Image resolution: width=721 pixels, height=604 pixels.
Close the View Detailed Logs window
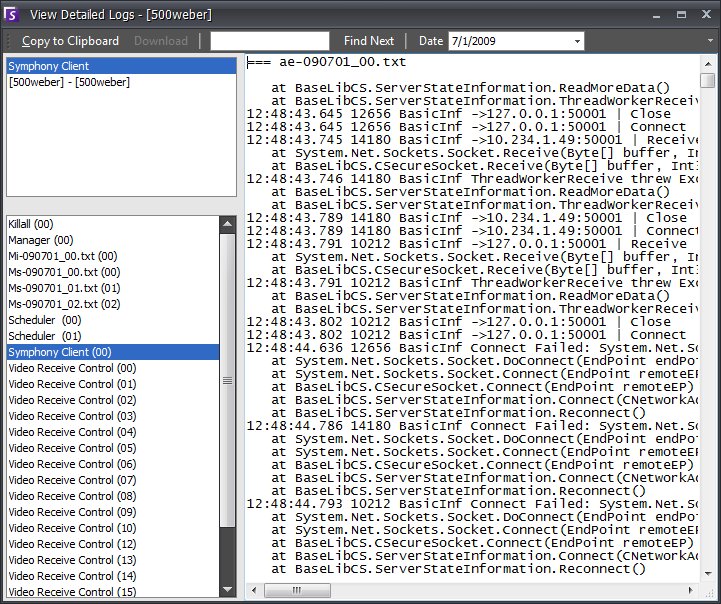(x=706, y=15)
